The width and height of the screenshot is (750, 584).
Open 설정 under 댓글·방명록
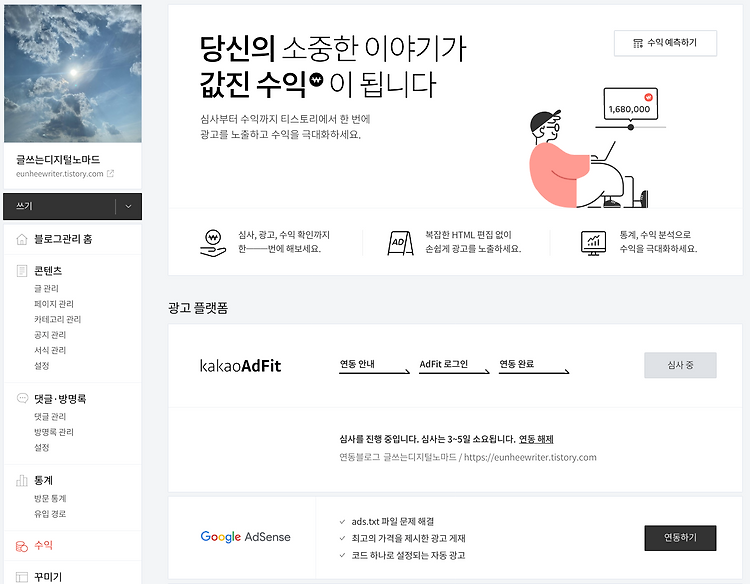coord(42,447)
